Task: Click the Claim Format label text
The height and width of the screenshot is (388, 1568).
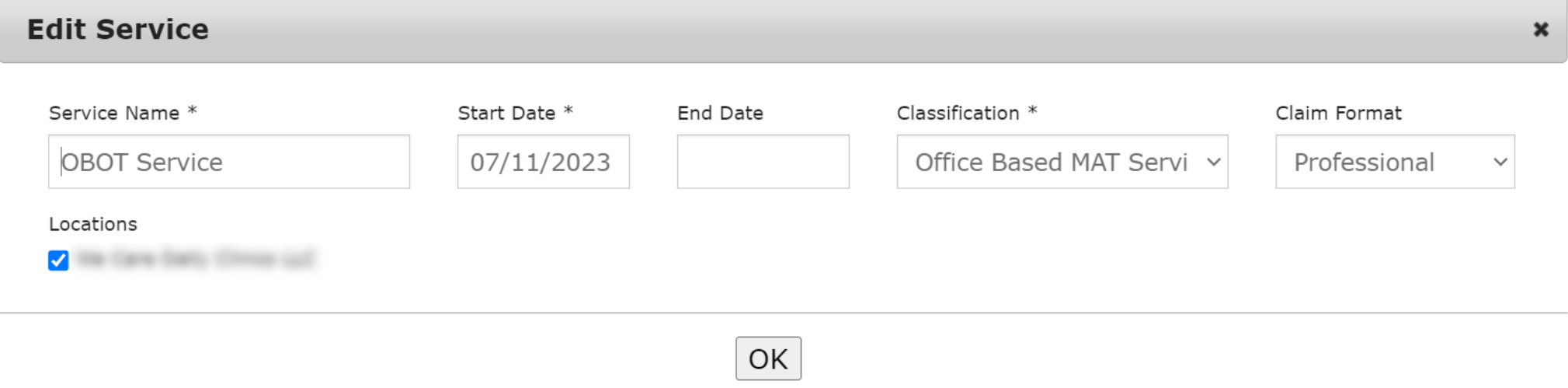Action: tap(1338, 114)
